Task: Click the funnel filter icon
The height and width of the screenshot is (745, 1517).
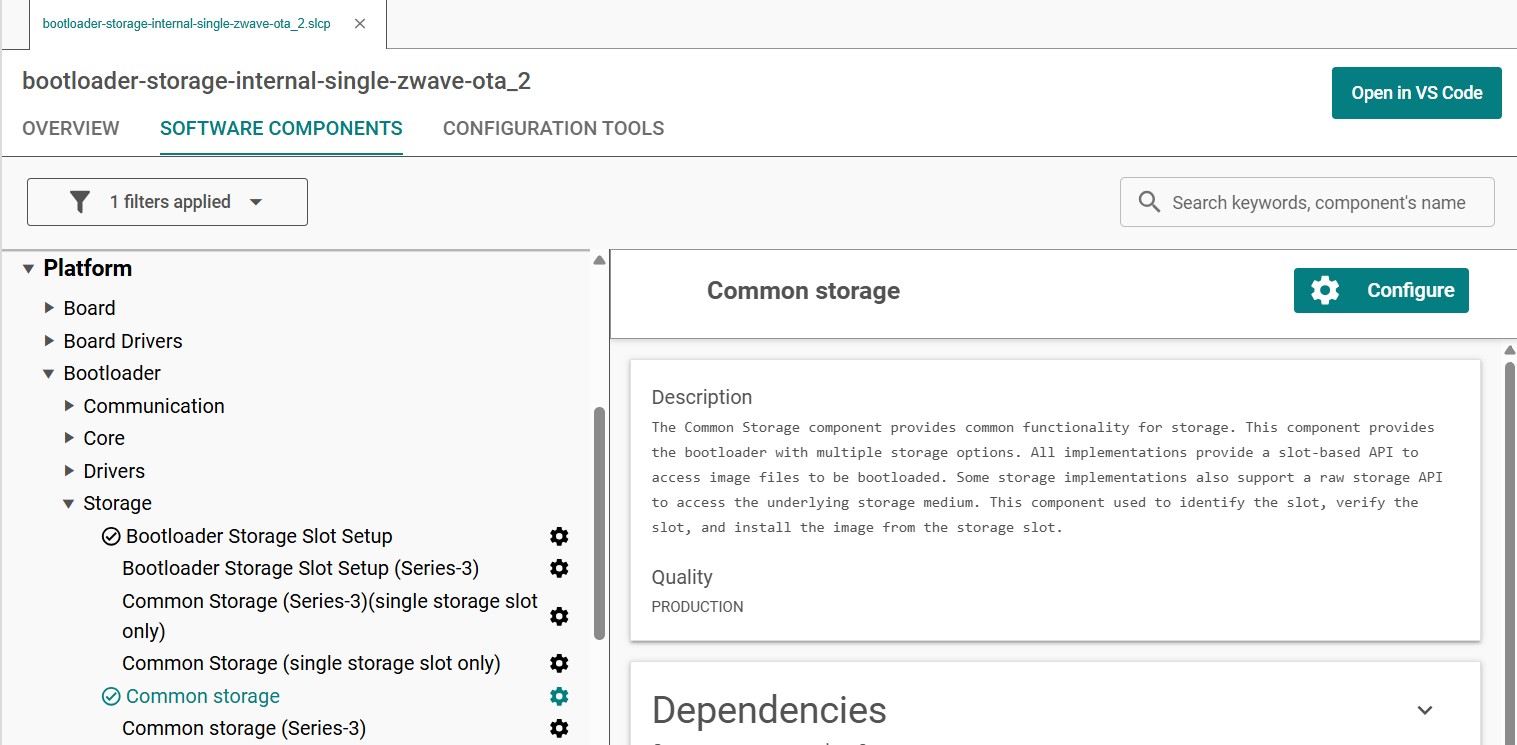Action: (x=80, y=202)
